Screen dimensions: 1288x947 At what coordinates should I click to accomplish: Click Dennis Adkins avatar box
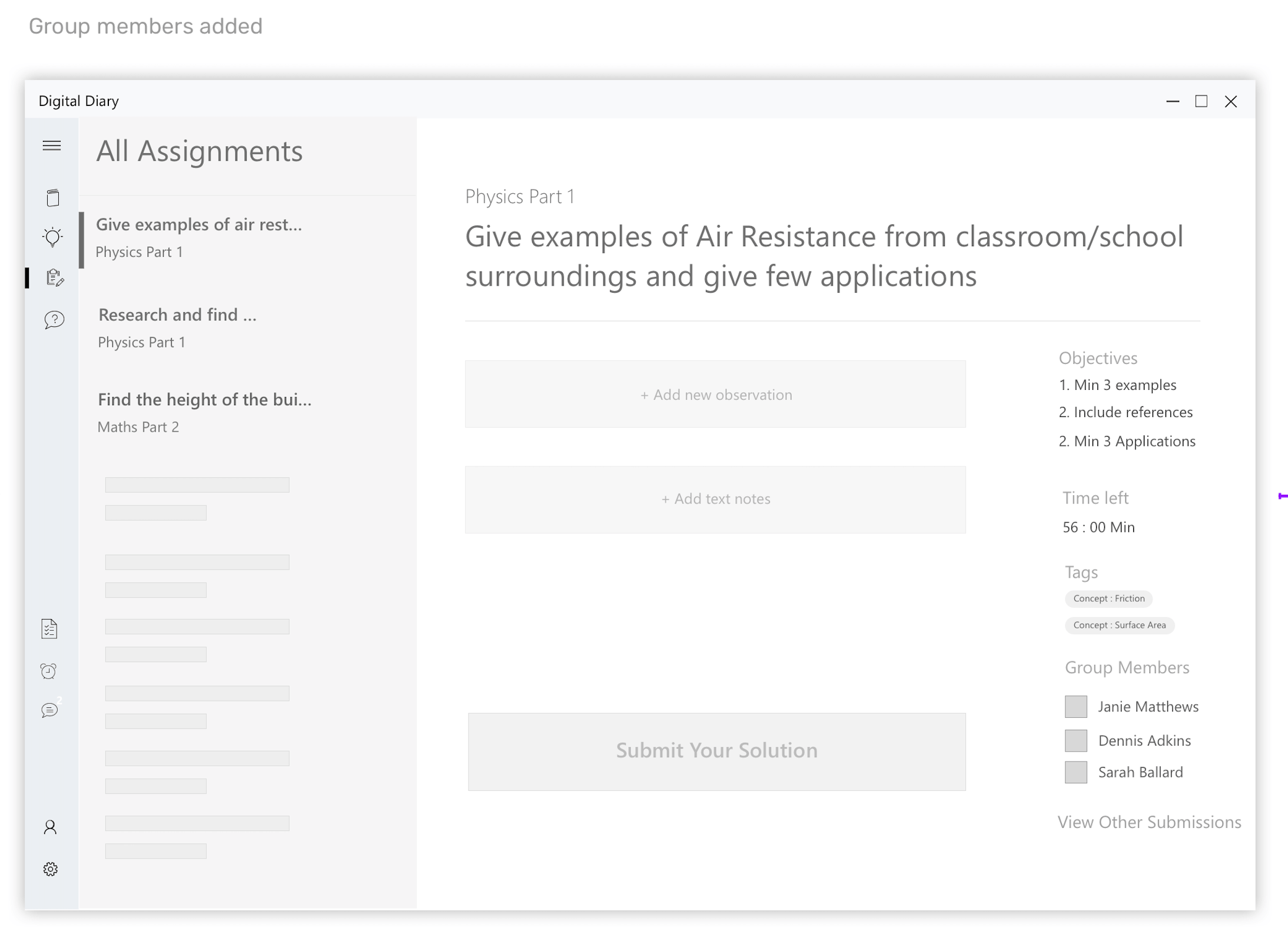pos(1075,740)
